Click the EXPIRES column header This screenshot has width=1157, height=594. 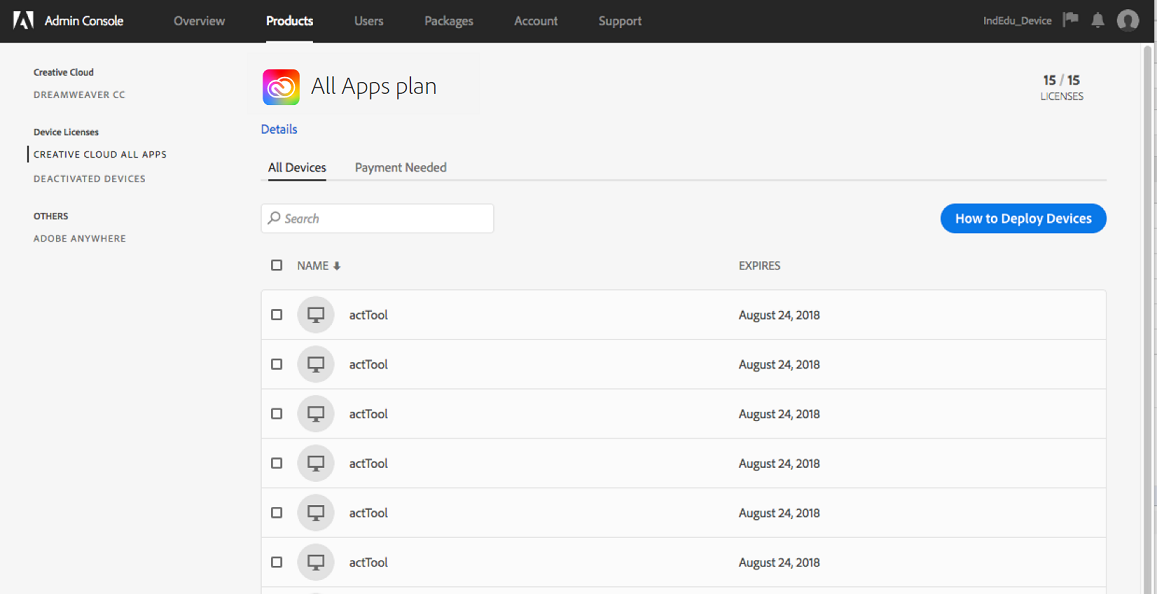(x=759, y=266)
